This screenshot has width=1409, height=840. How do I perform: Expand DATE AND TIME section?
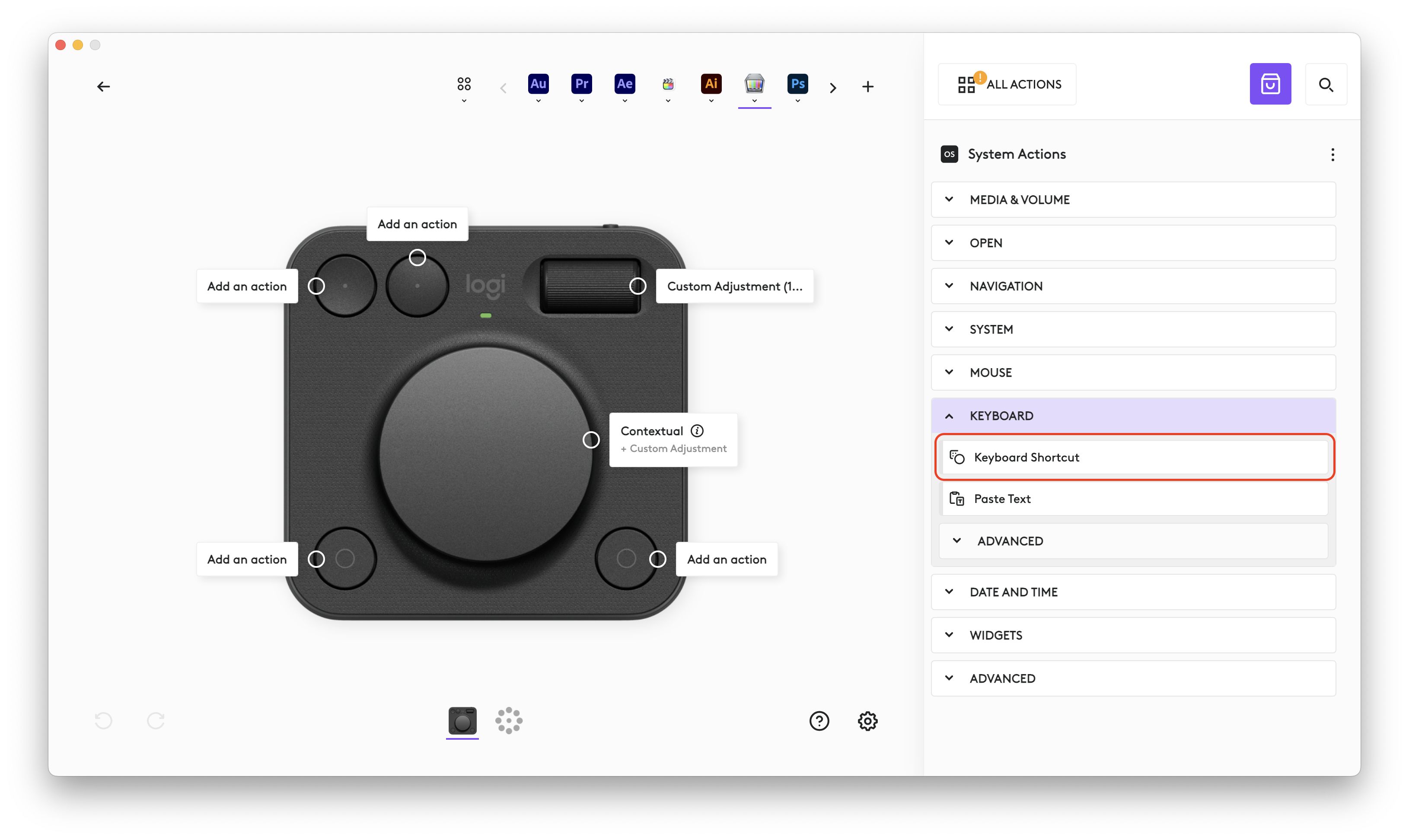coord(1133,592)
